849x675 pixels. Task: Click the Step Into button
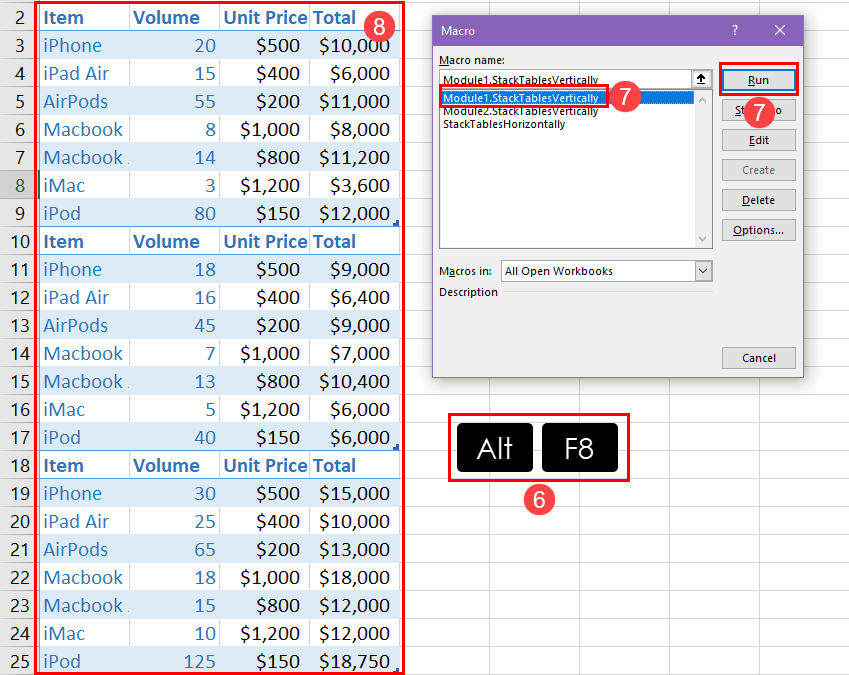(x=758, y=110)
